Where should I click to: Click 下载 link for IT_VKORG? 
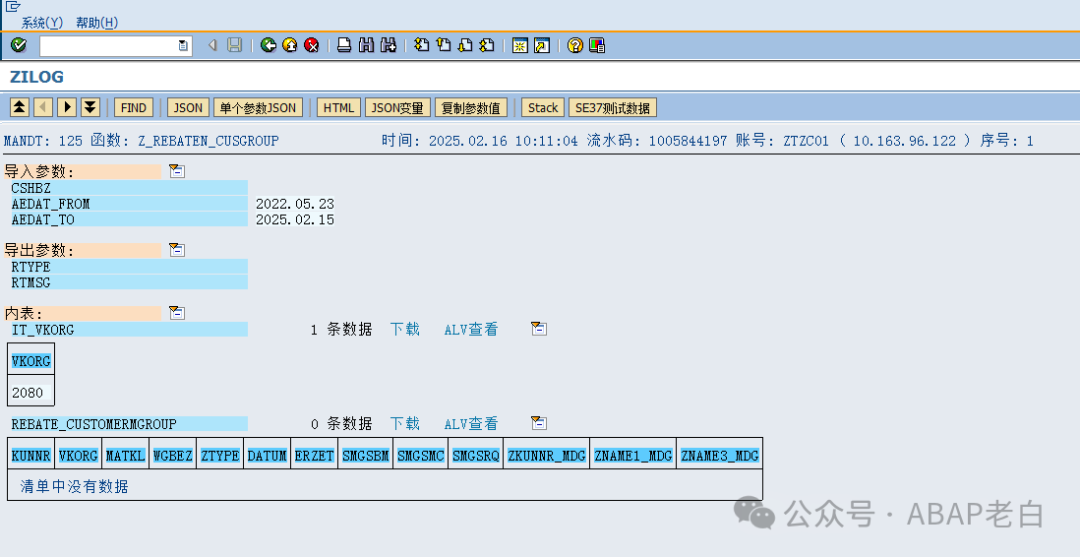click(x=405, y=330)
